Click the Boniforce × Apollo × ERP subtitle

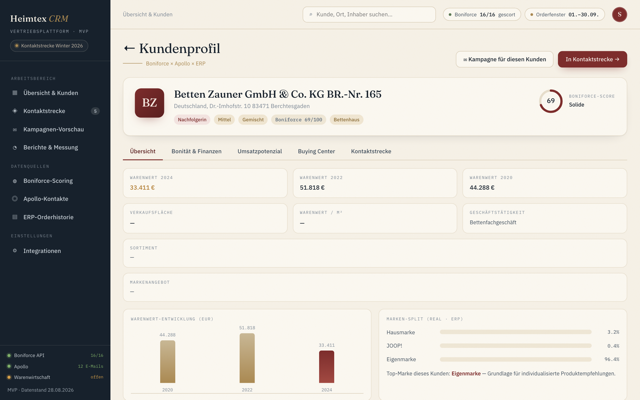tap(176, 64)
